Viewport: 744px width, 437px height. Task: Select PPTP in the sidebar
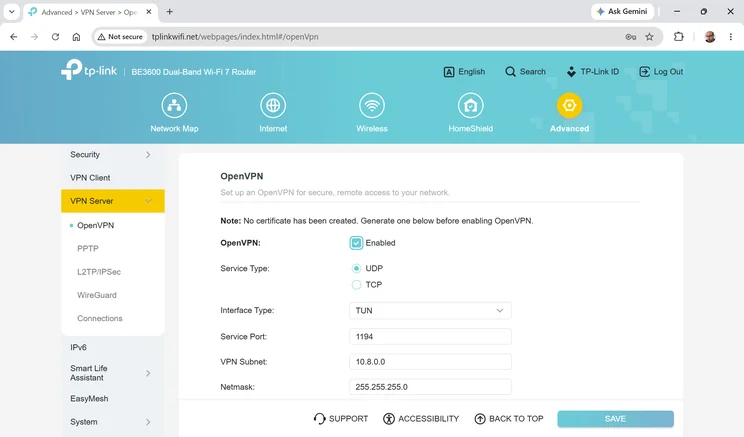coord(88,249)
